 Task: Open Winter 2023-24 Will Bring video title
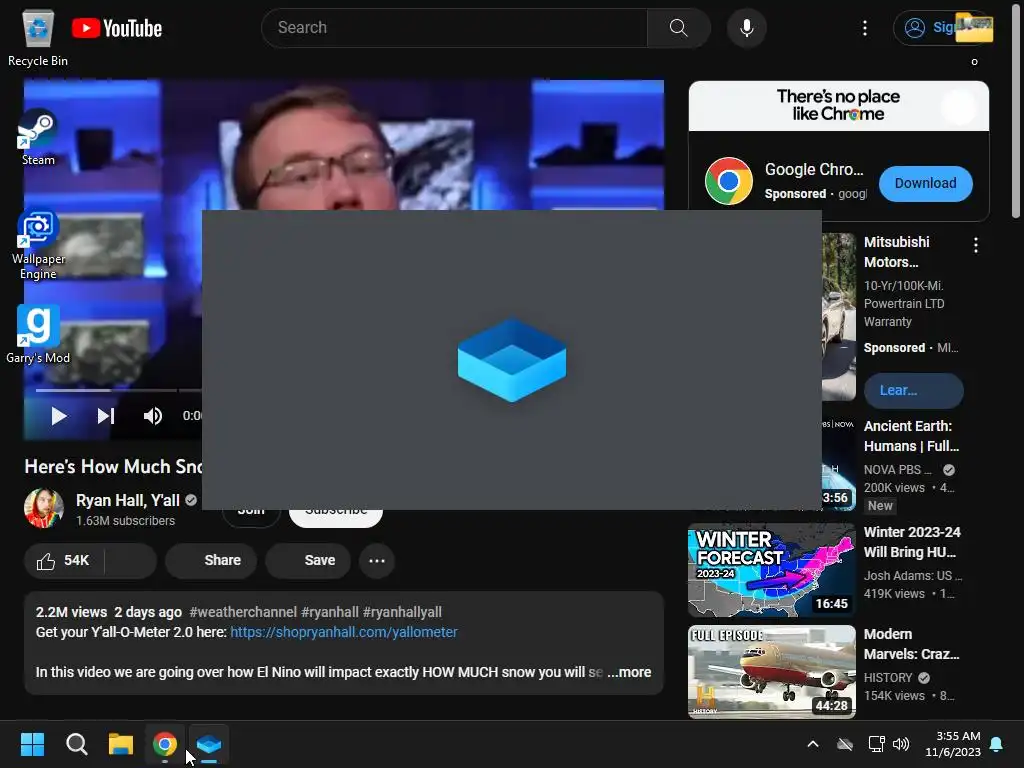pos(912,542)
